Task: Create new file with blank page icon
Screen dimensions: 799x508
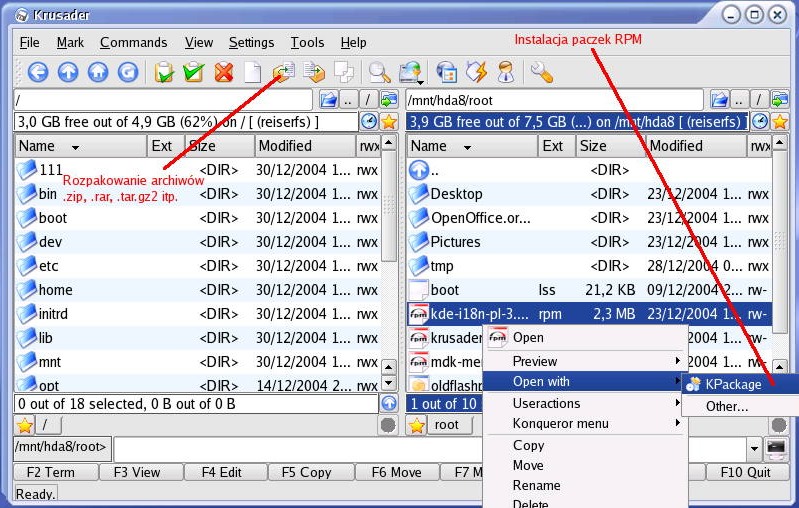Action: click(253, 72)
